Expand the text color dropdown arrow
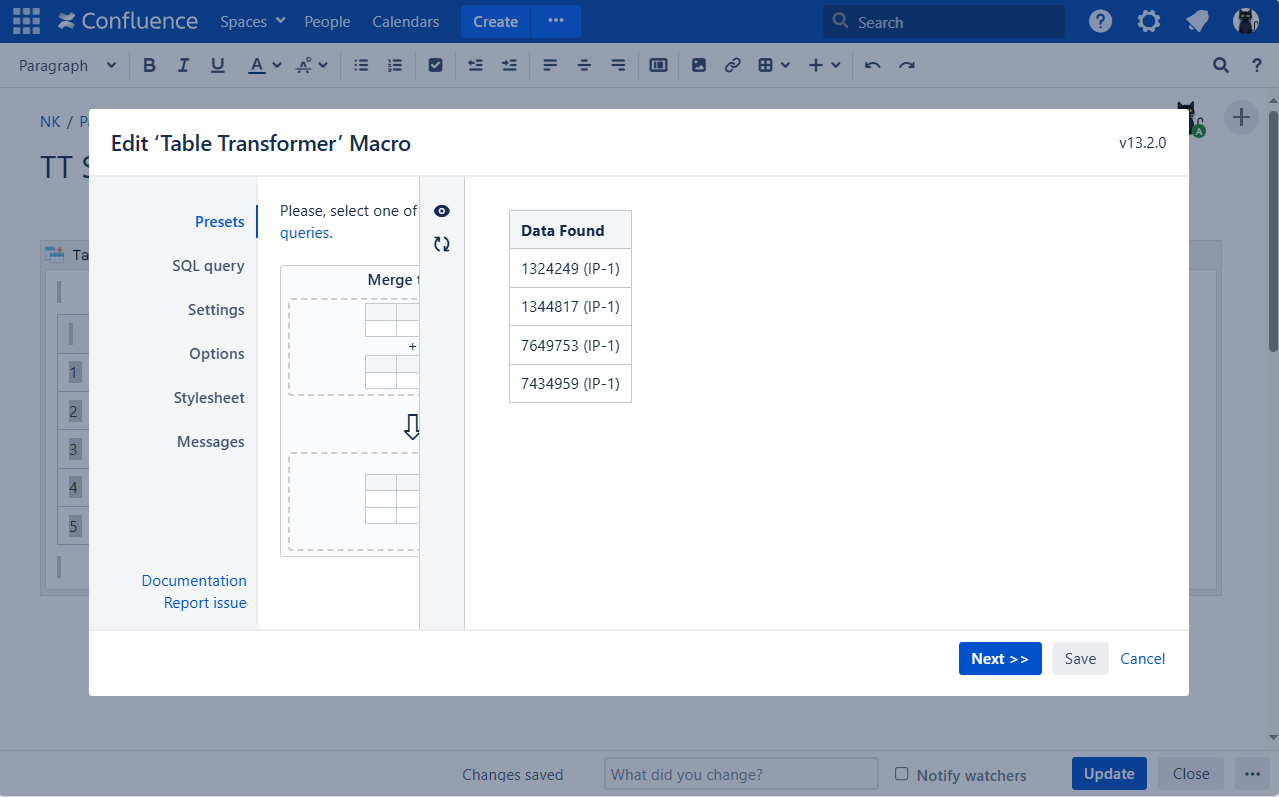This screenshot has height=797, width=1279. 277,66
